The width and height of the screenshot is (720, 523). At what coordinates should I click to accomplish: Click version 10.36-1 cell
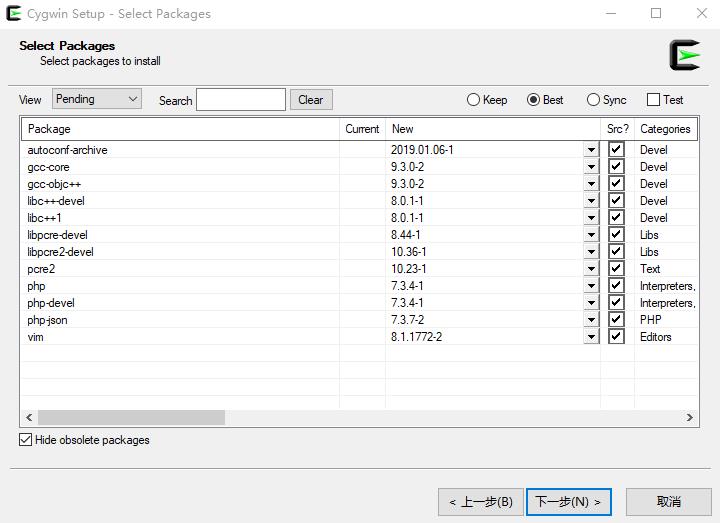point(409,252)
